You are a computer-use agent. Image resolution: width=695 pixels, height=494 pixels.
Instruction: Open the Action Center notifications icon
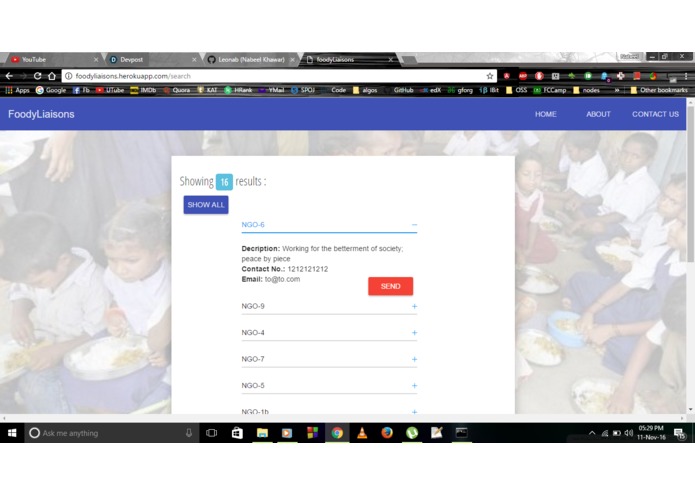[680, 433]
